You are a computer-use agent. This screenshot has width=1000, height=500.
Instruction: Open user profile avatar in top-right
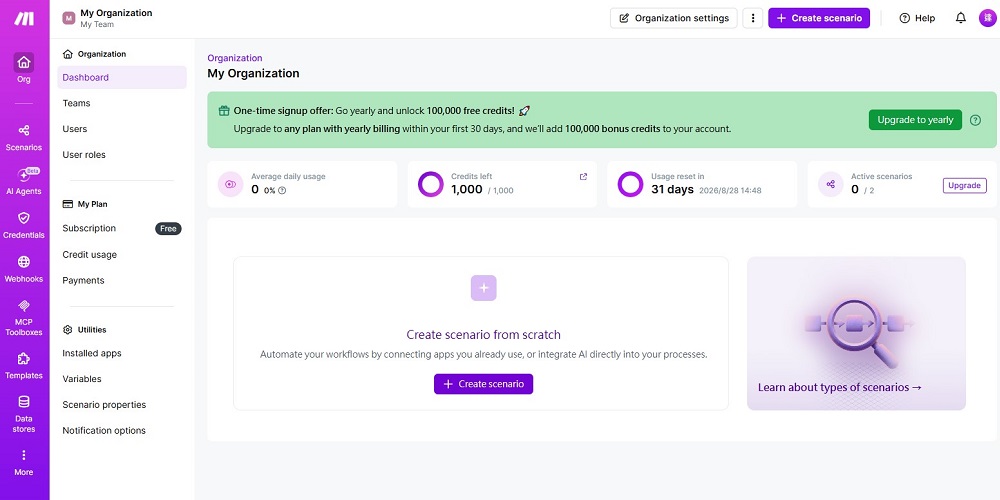pyautogui.click(x=987, y=18)
